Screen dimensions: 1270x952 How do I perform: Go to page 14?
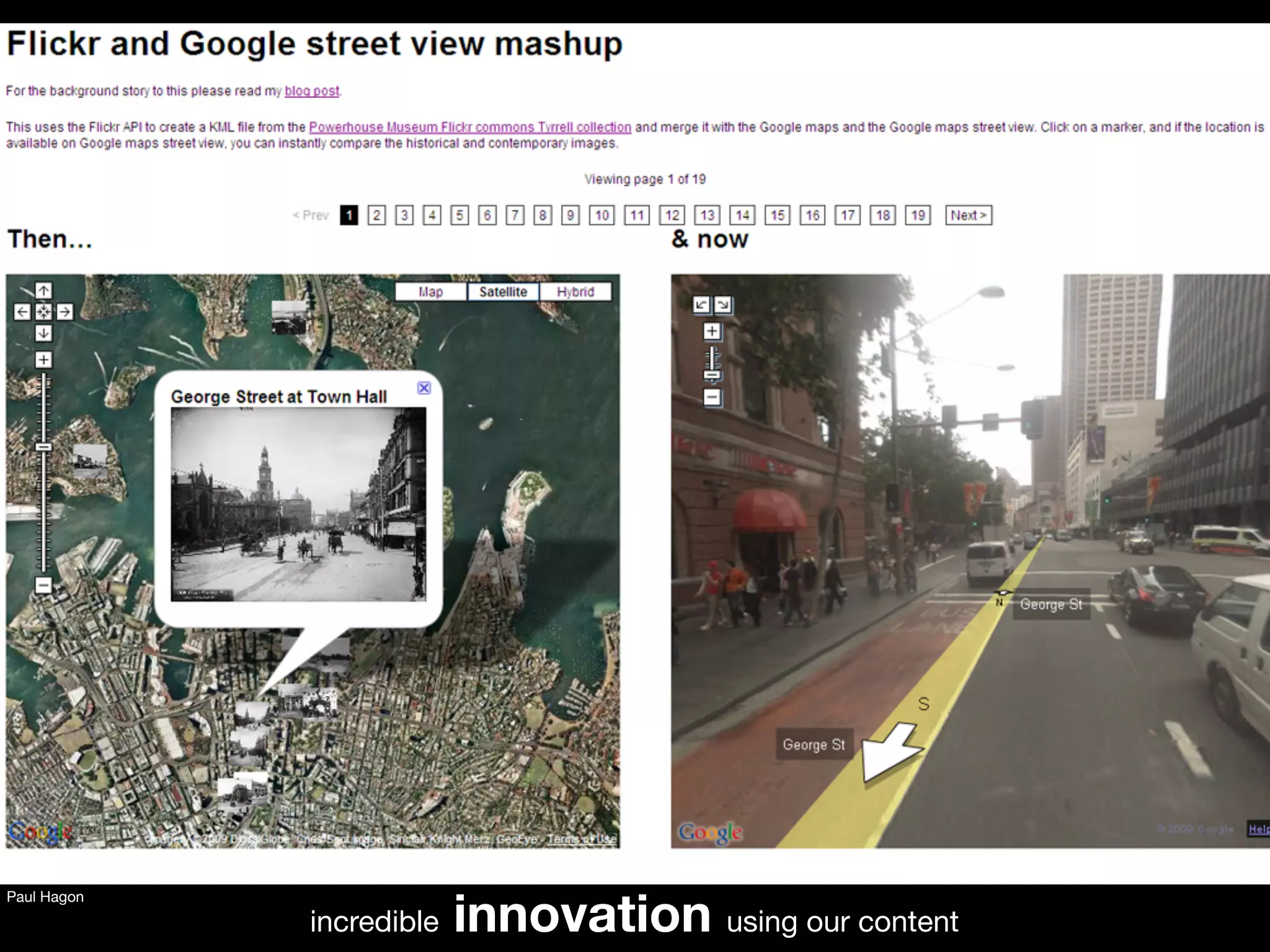tap(742, 215)
